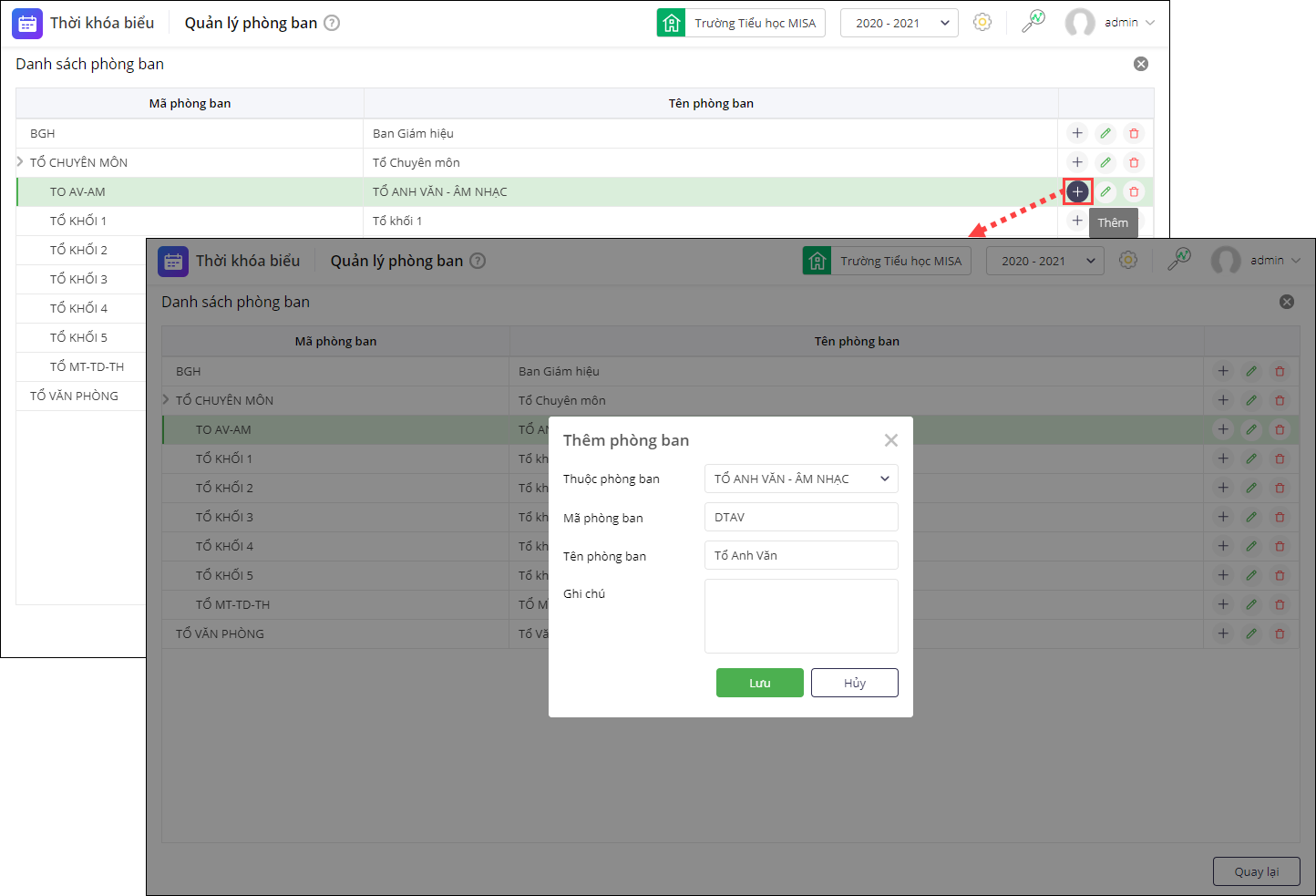The image size is (1316, 896).
Task: Edit the TO AV-AM row in back window
Action: (x=1105, y=191)
